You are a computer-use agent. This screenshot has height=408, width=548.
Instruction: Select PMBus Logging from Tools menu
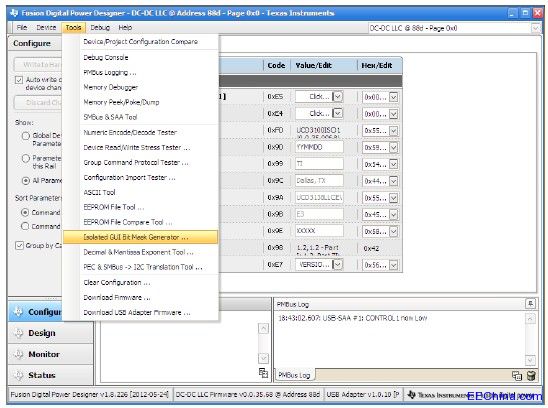(140, 72)
